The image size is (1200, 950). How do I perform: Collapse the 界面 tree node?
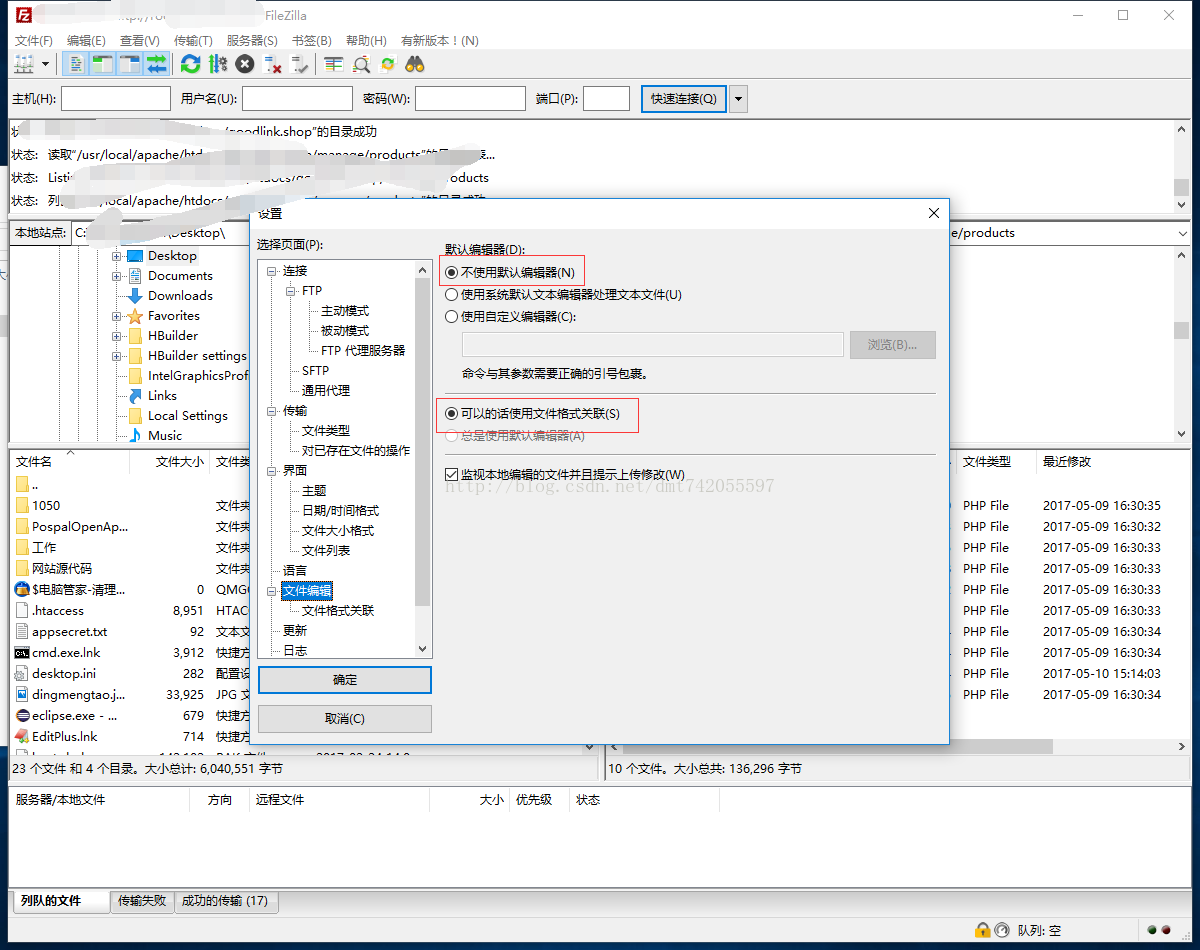point(272,471)
